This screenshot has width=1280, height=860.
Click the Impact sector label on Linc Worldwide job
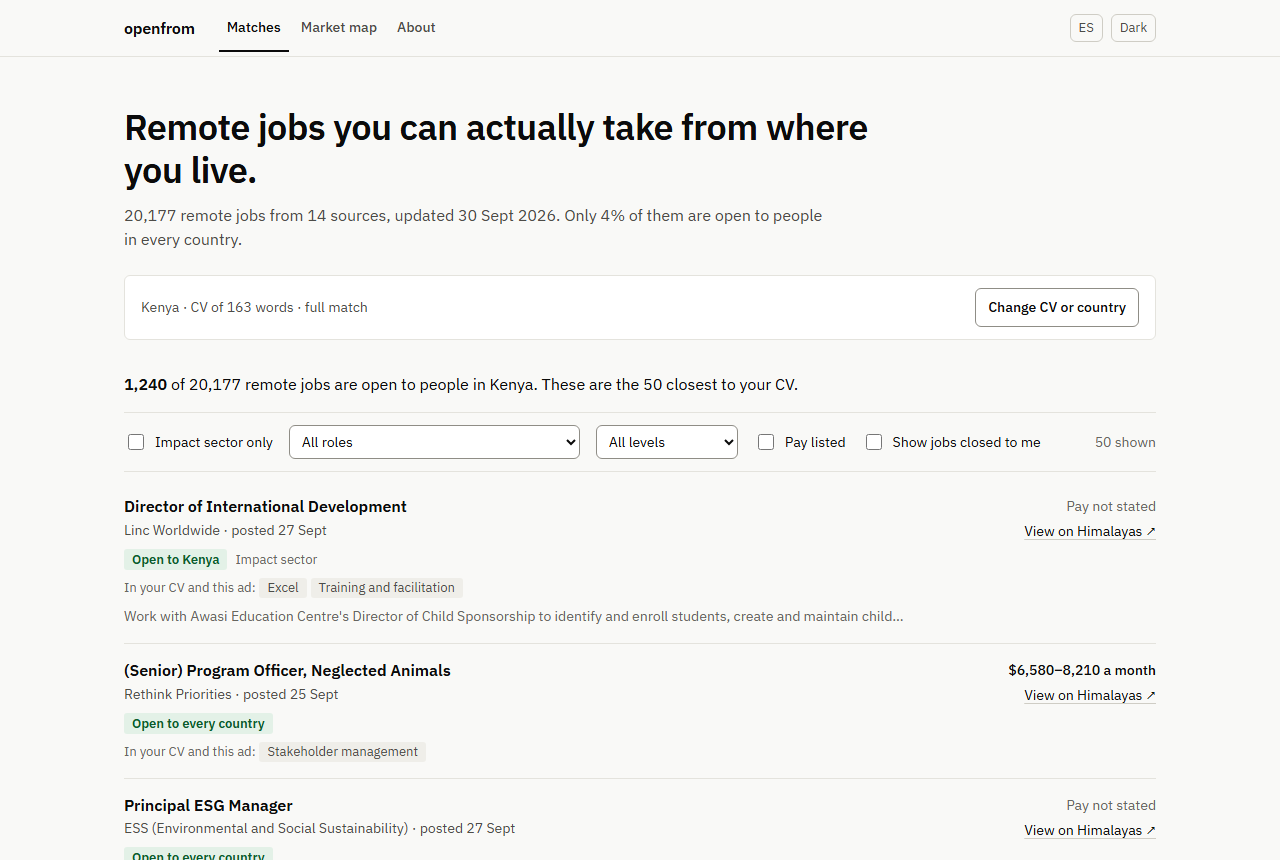pos(276,560)
